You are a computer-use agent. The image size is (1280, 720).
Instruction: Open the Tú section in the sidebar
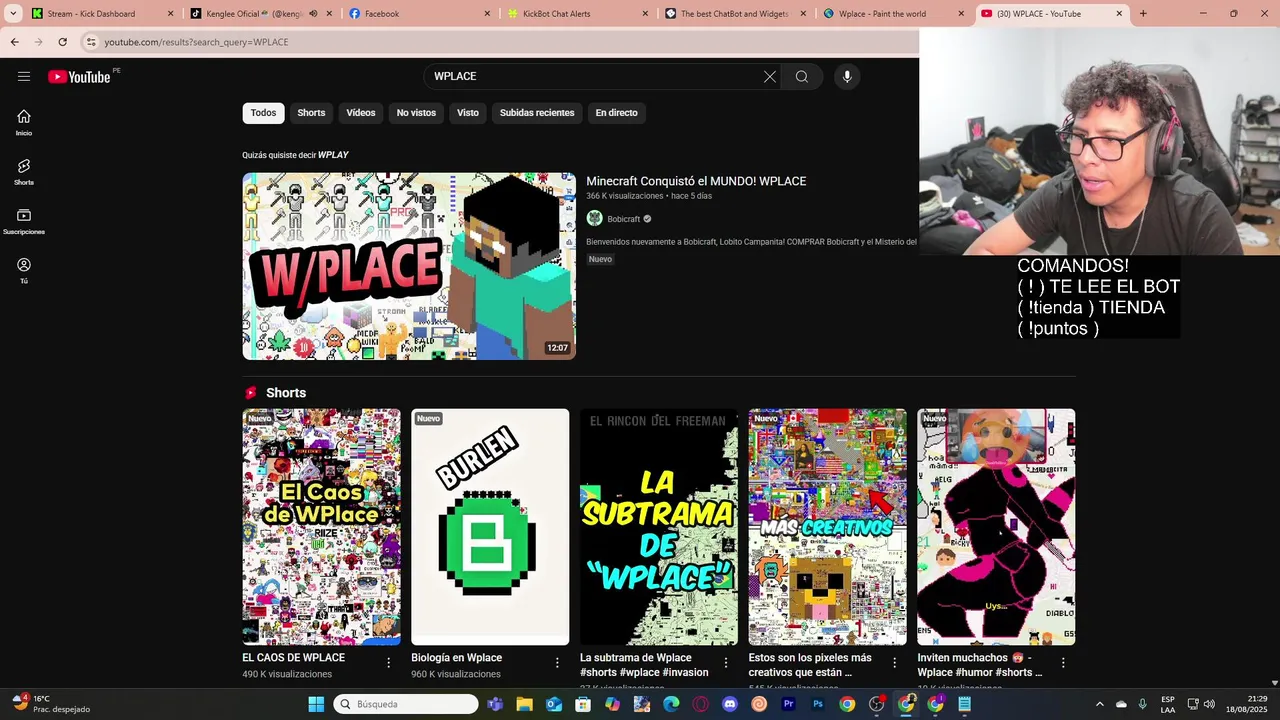(24, 270)
